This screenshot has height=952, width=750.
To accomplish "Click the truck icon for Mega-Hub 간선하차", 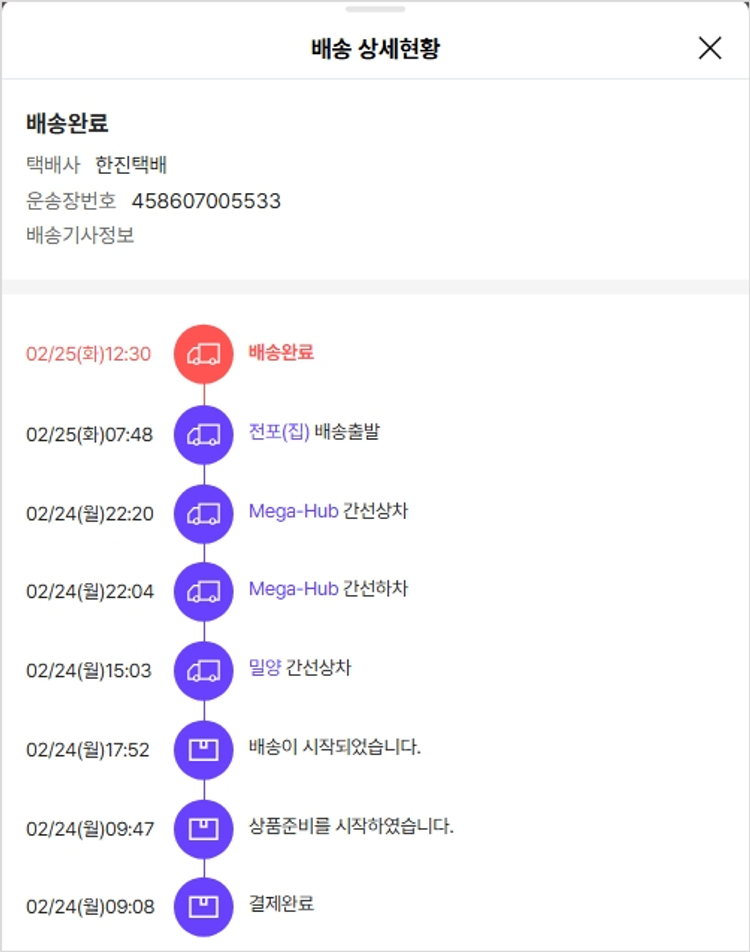I will tap(204, 591).
